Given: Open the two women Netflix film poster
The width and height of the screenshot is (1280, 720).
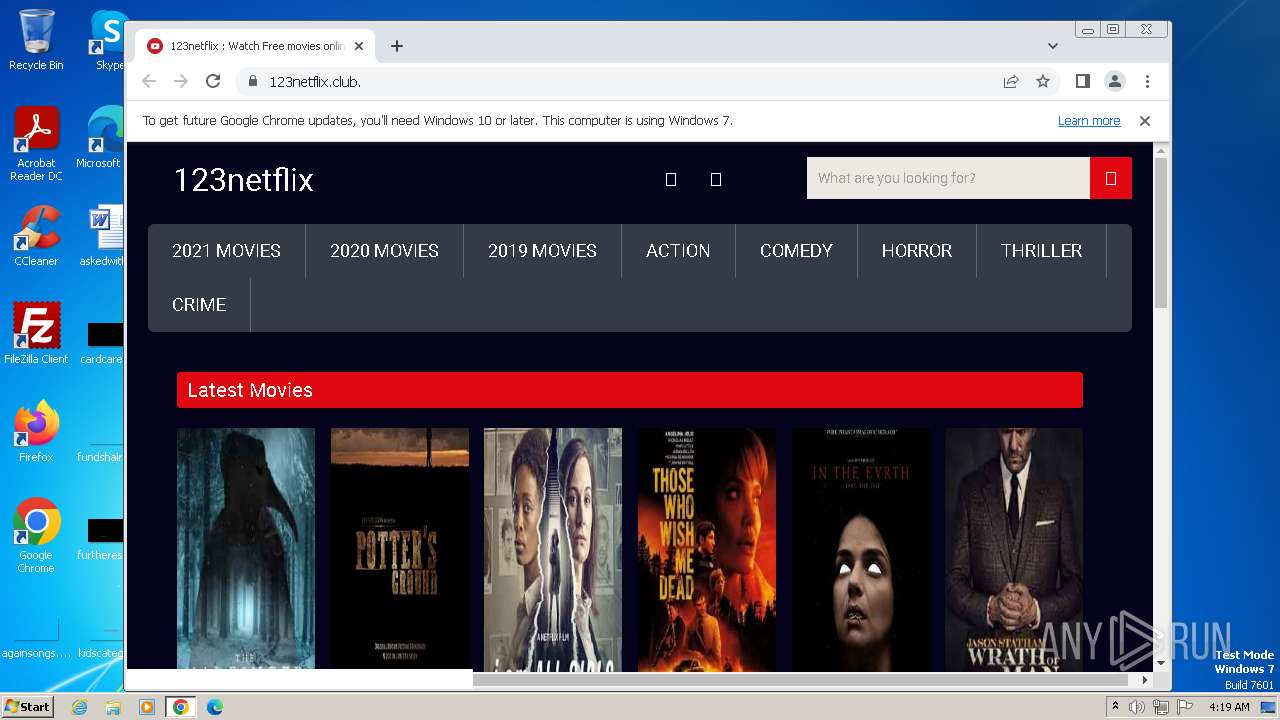Looking at the screenshot, I should (x=553, y=549).
